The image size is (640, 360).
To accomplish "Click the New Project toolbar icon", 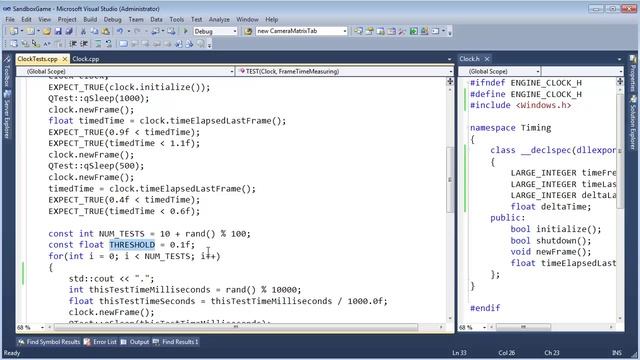I will [13, 31].
